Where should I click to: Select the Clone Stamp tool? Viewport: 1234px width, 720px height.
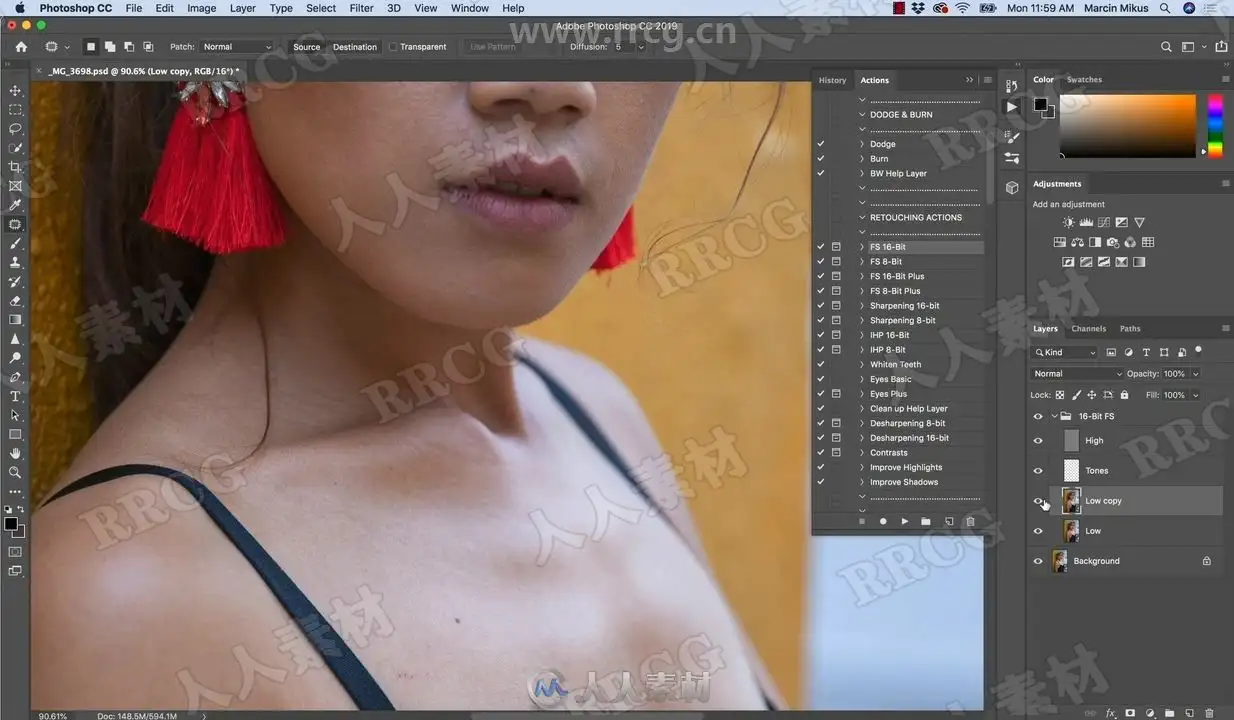tap(15, 262)
